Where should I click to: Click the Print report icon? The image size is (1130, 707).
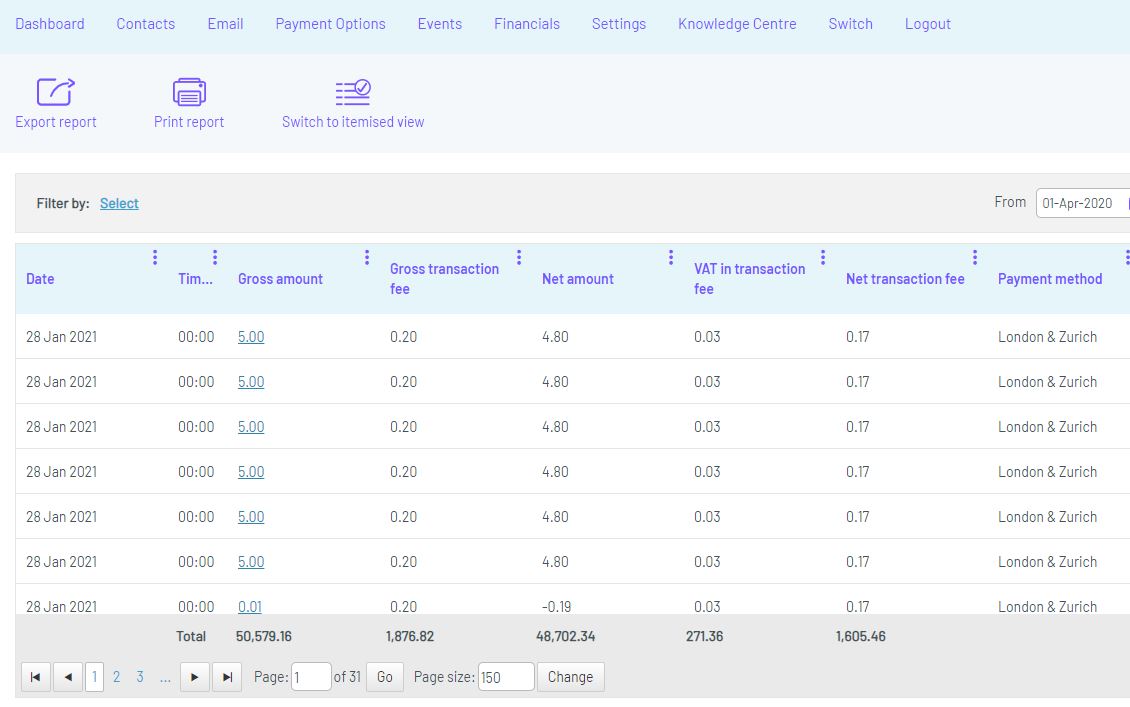(x=189, y=92)
